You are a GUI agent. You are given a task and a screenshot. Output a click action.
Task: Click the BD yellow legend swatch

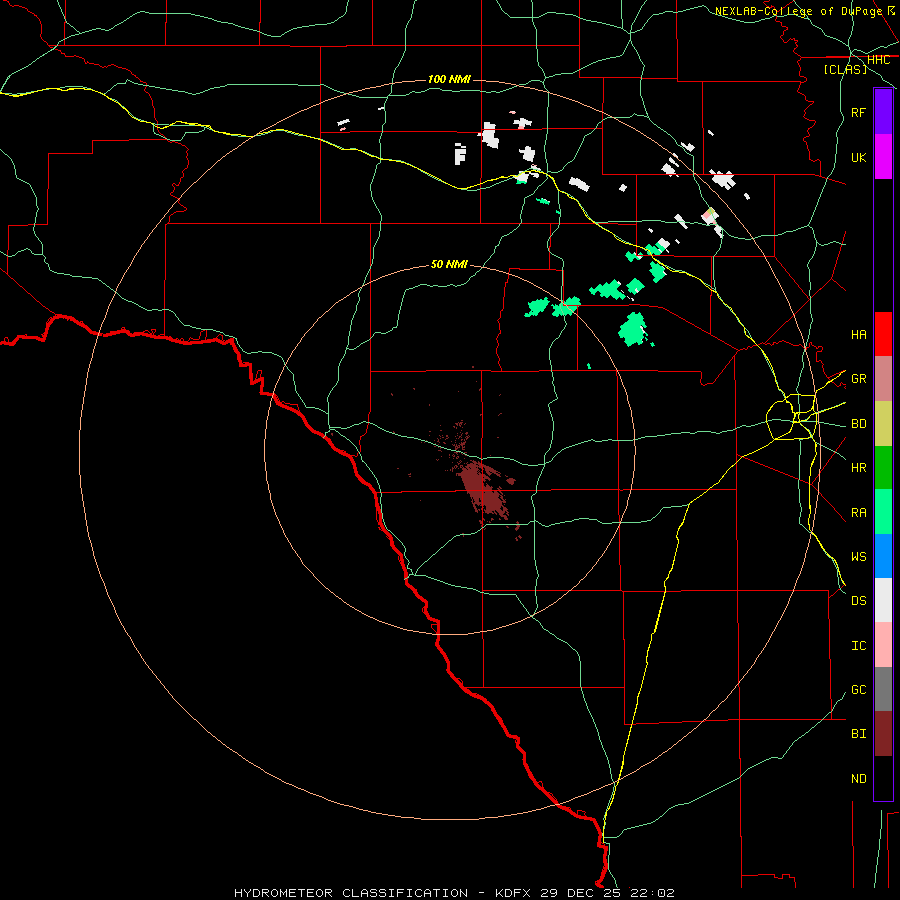883,424
